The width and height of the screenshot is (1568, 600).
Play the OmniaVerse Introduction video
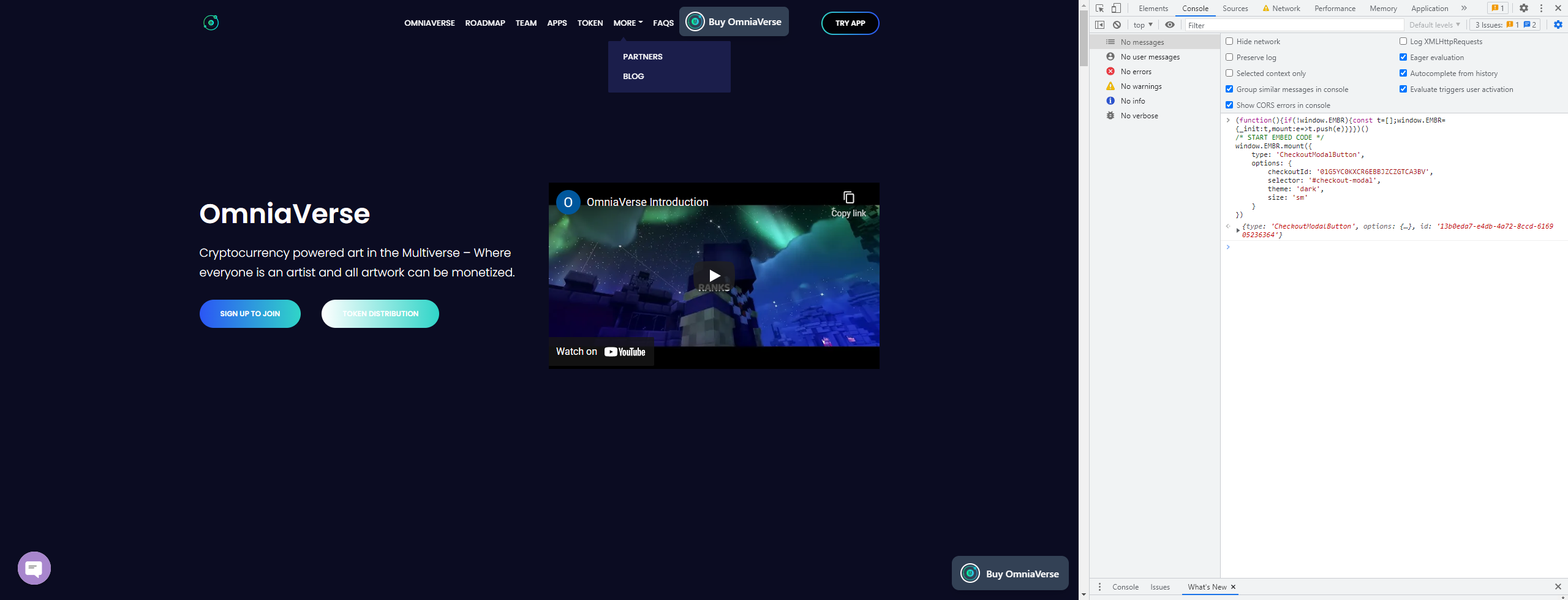point(714,276)
